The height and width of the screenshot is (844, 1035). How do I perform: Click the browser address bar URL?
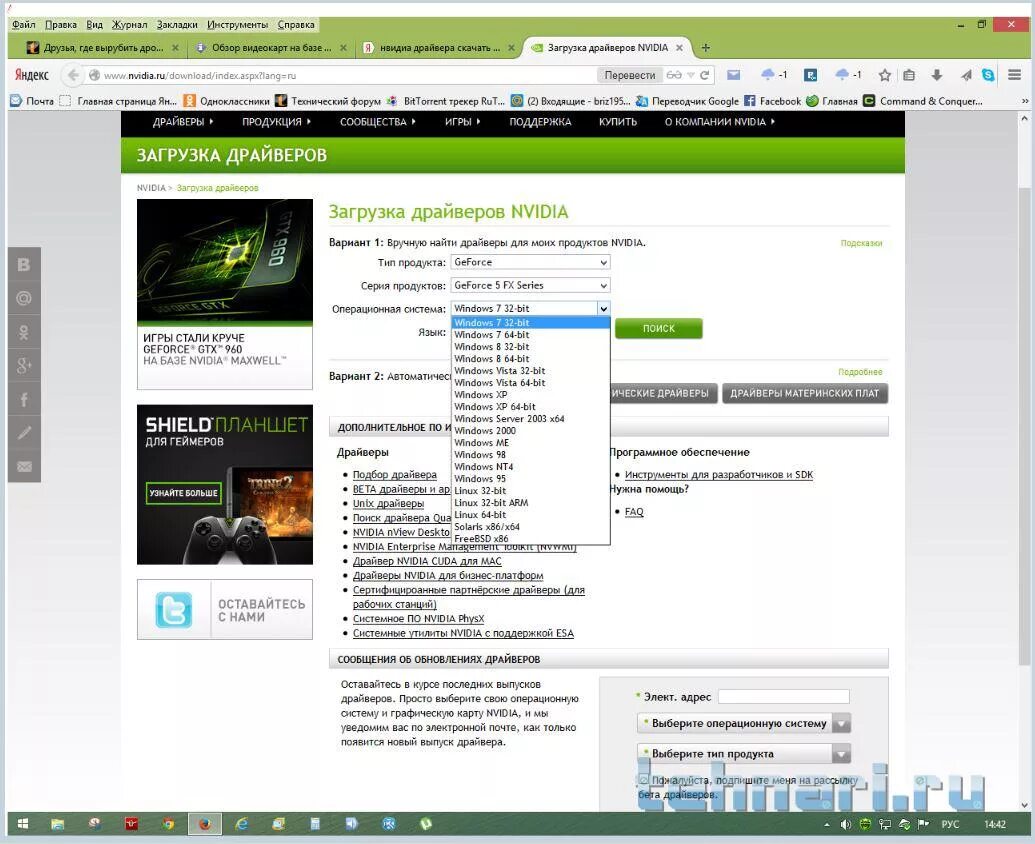pyautogui.click(x=200, y=75)
